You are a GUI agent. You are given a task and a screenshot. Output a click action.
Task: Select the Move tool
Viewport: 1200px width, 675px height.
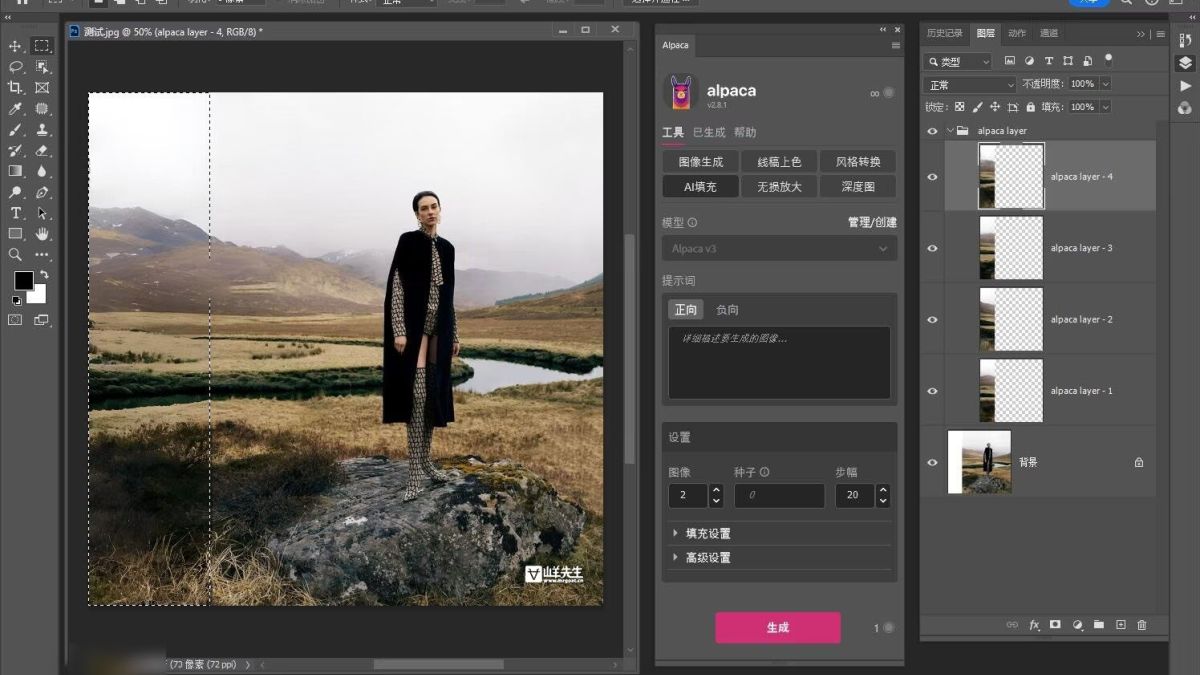(x=15, y=46)
